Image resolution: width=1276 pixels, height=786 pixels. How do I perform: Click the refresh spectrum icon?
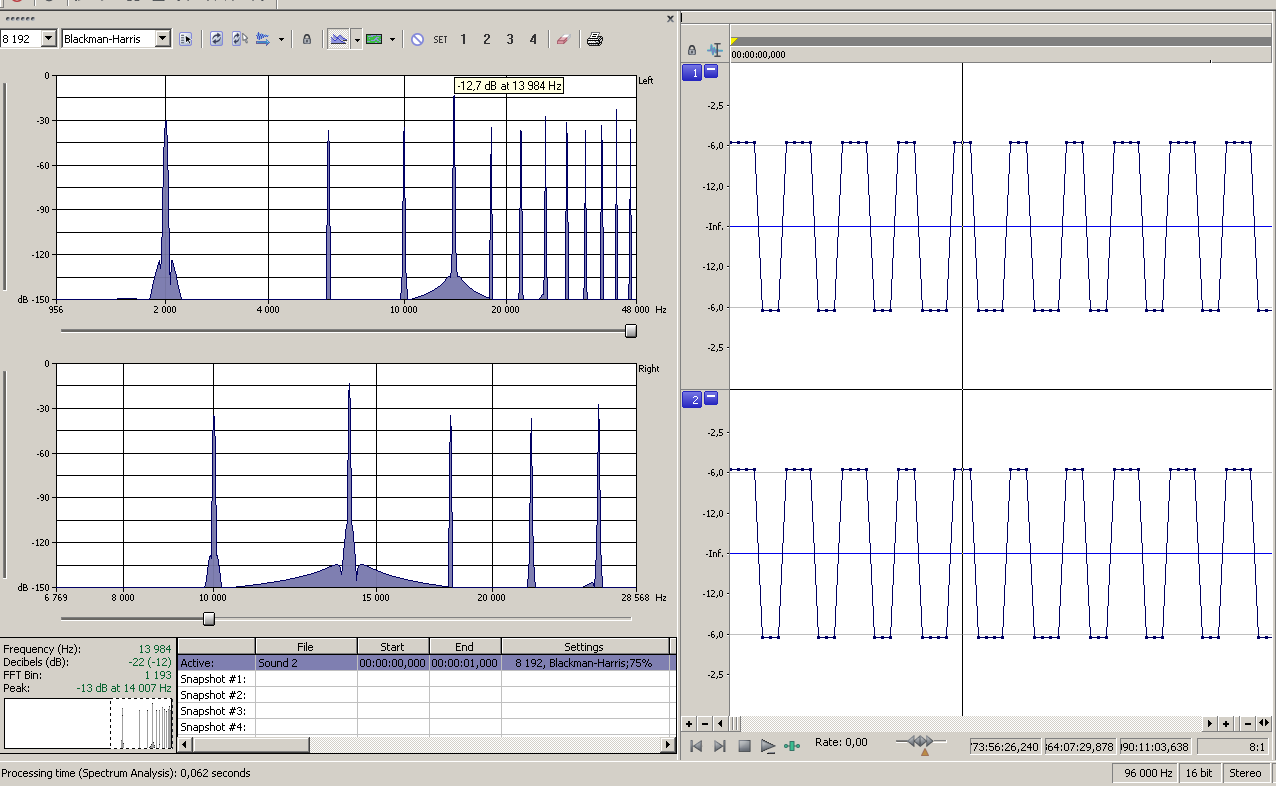click(216, 39)
